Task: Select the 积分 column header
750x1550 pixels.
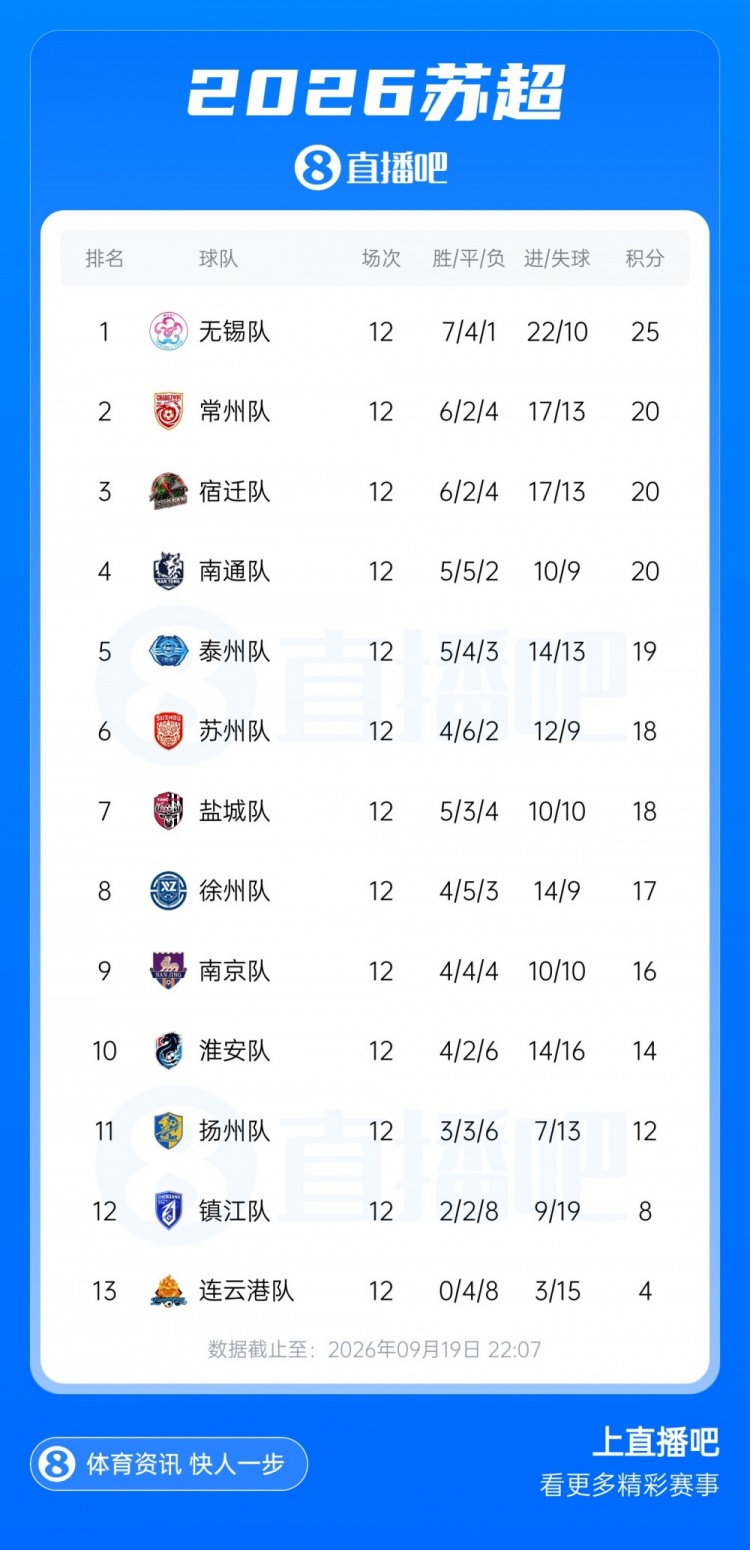Action: pyautogui.click(x=645, y=259)
